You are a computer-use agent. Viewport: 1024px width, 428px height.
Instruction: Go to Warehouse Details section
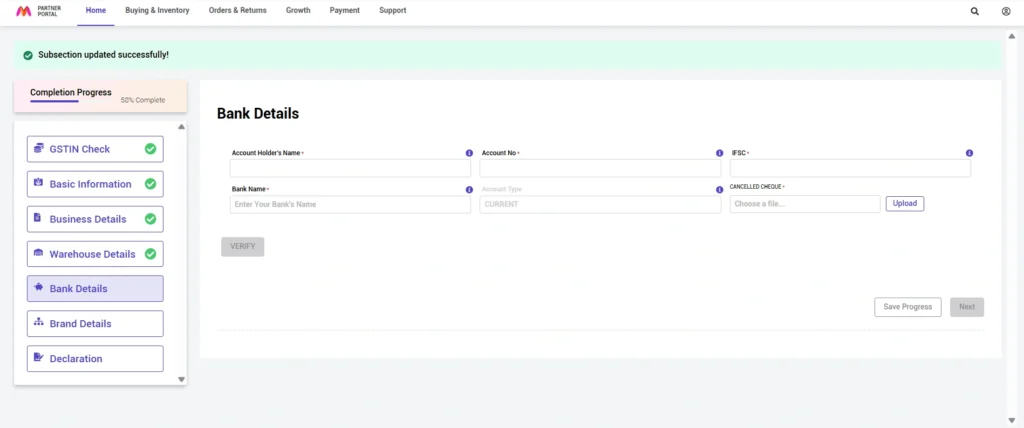tap(95, 254)
